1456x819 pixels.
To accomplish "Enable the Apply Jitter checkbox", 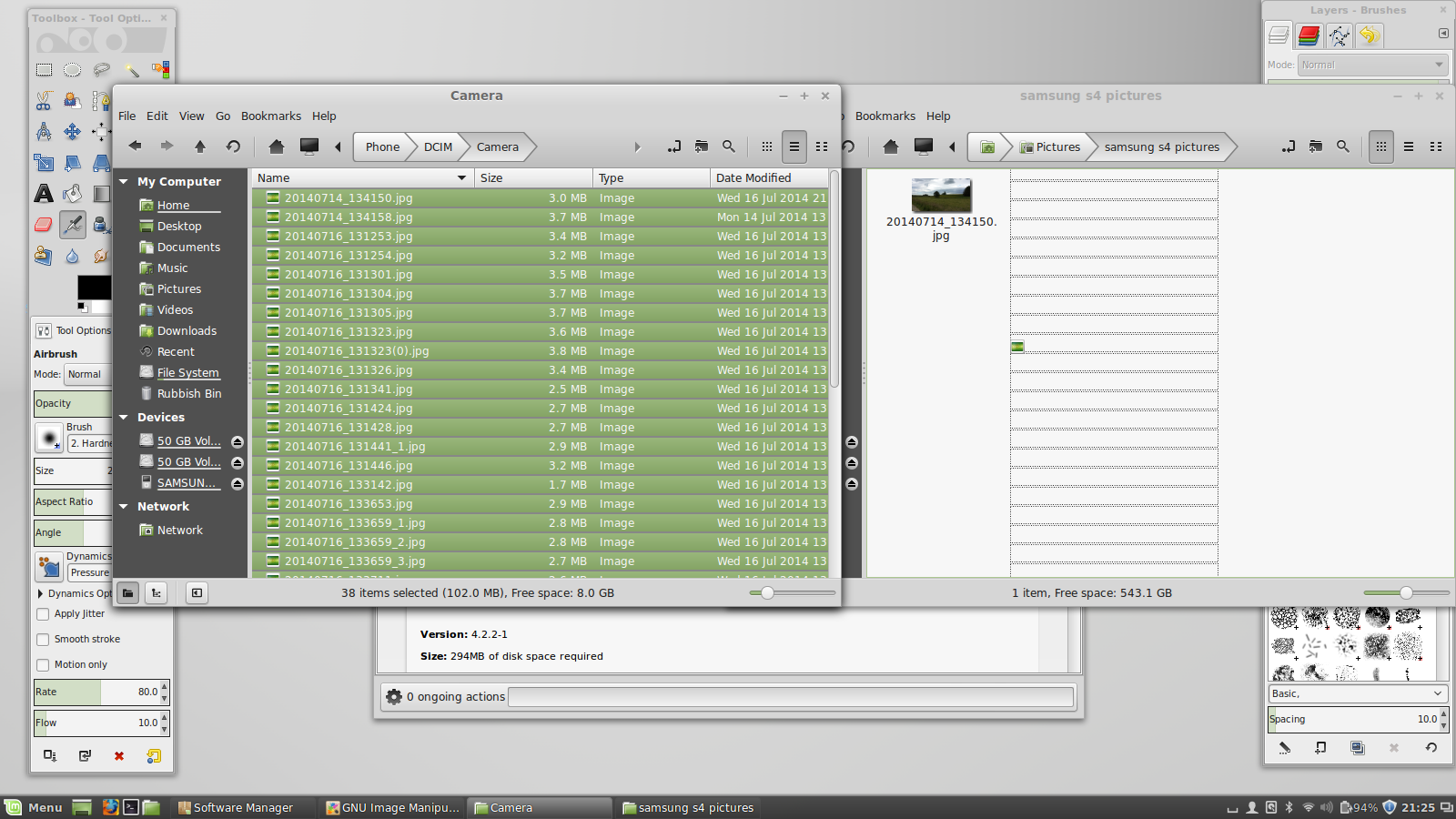I will click(x=43, y=614).
